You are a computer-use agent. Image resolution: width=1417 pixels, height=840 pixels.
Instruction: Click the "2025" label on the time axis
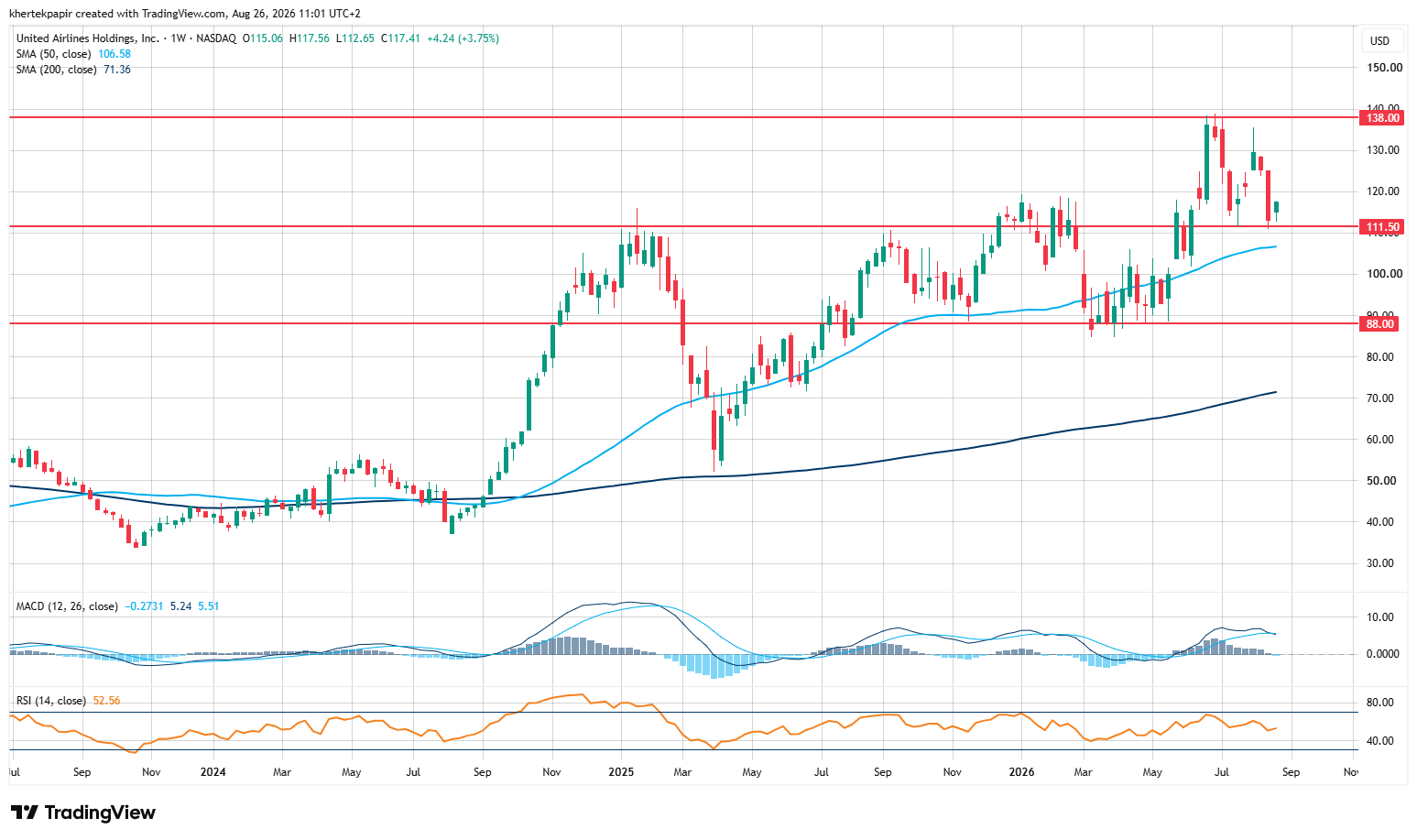point(622,772)
